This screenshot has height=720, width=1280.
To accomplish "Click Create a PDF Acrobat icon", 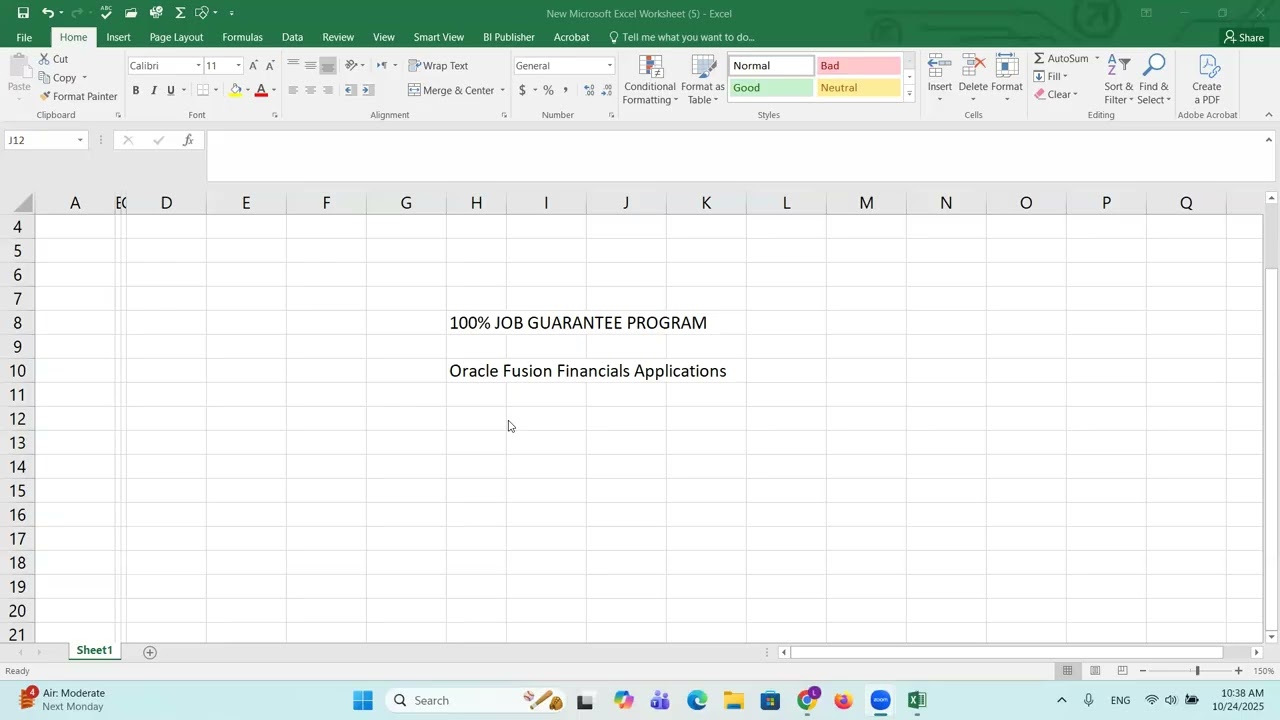I will click(x=1207, y=80).
